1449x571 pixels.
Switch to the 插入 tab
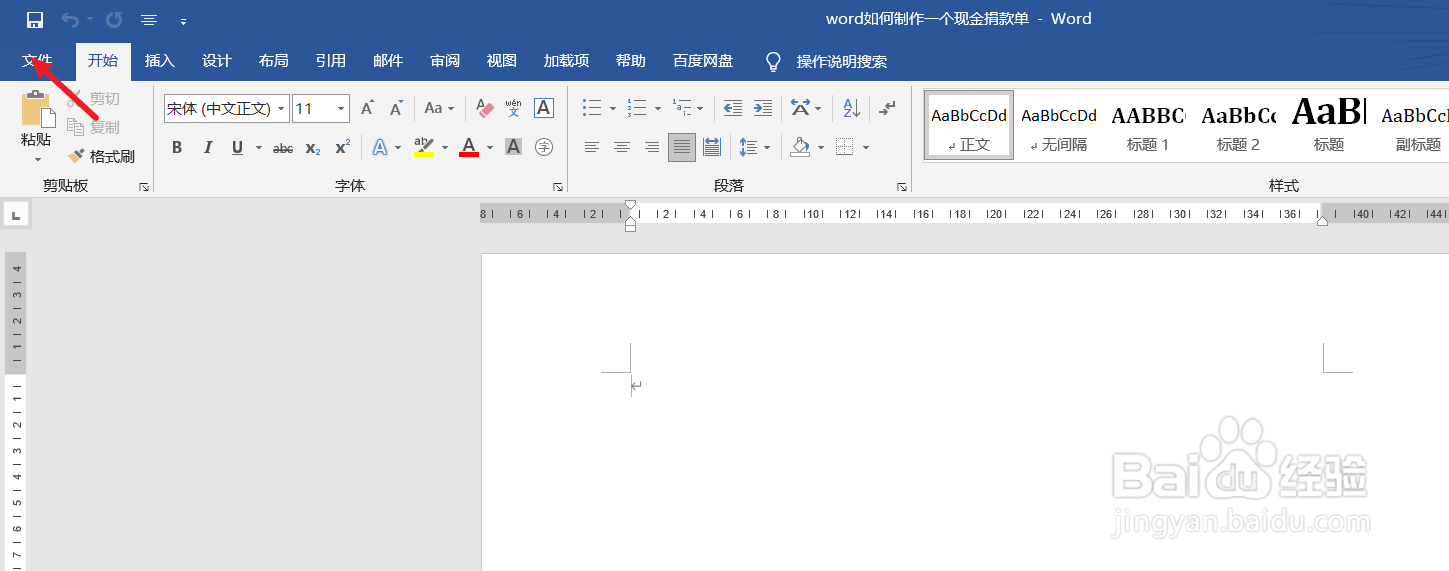[x=160, y=61]
